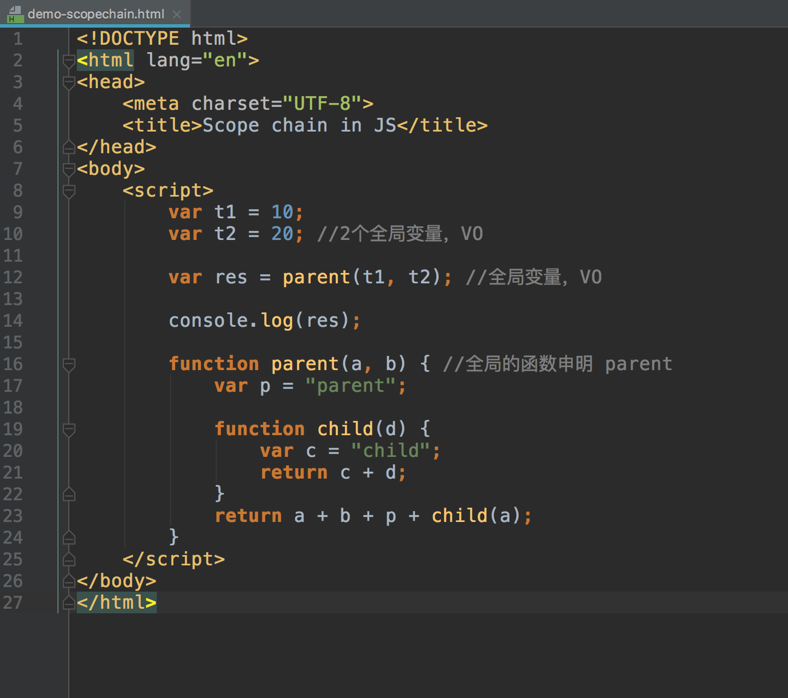The image size is (788, 698).
Task: Click the fold end marker on line 26
Action: [x=69, y=581]
